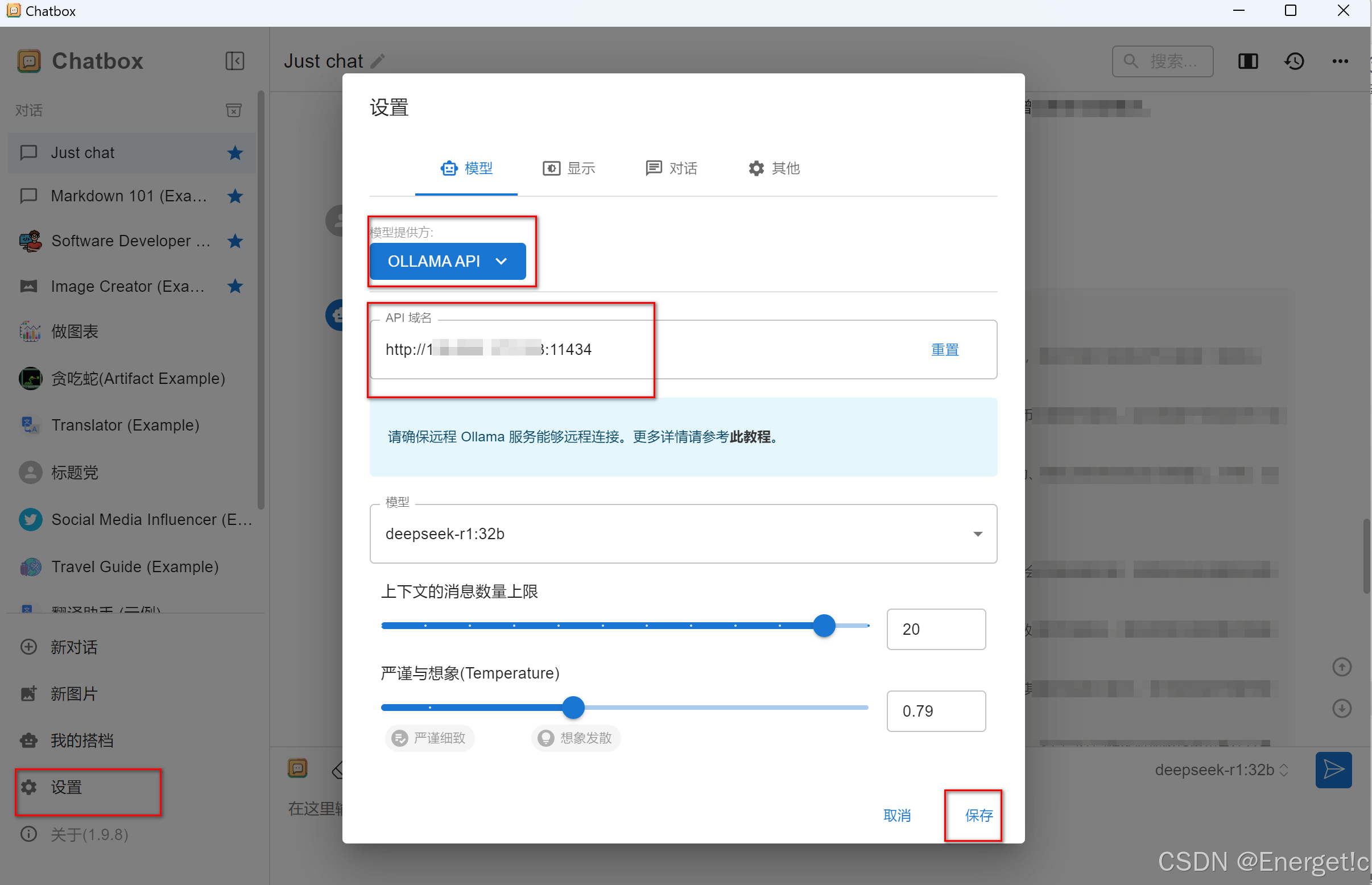Toggle star on Markdown 101 conversation

[x=234, y=196]
